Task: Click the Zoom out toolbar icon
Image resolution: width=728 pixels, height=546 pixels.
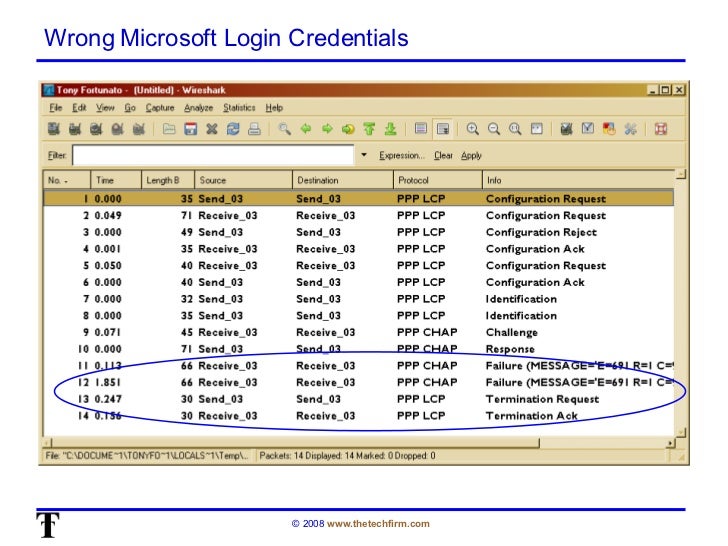Action: coord(494,129)
